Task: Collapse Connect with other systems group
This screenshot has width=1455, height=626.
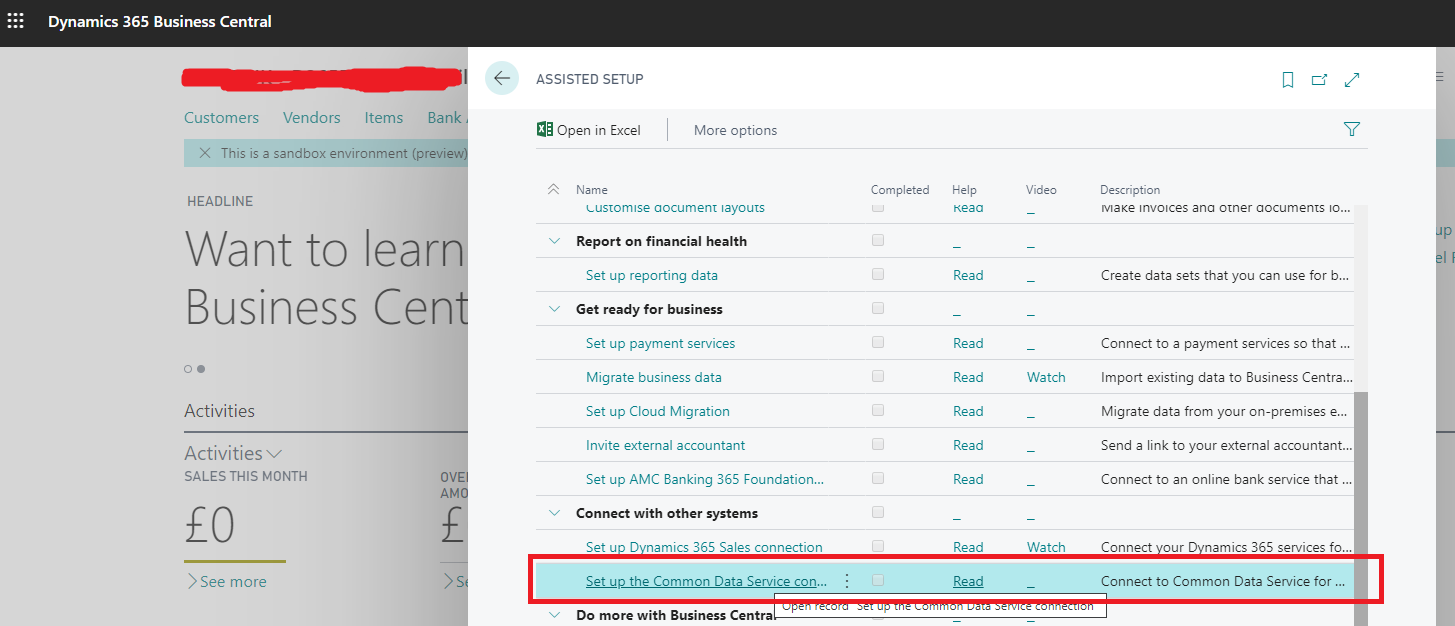Action: point(554,513)
